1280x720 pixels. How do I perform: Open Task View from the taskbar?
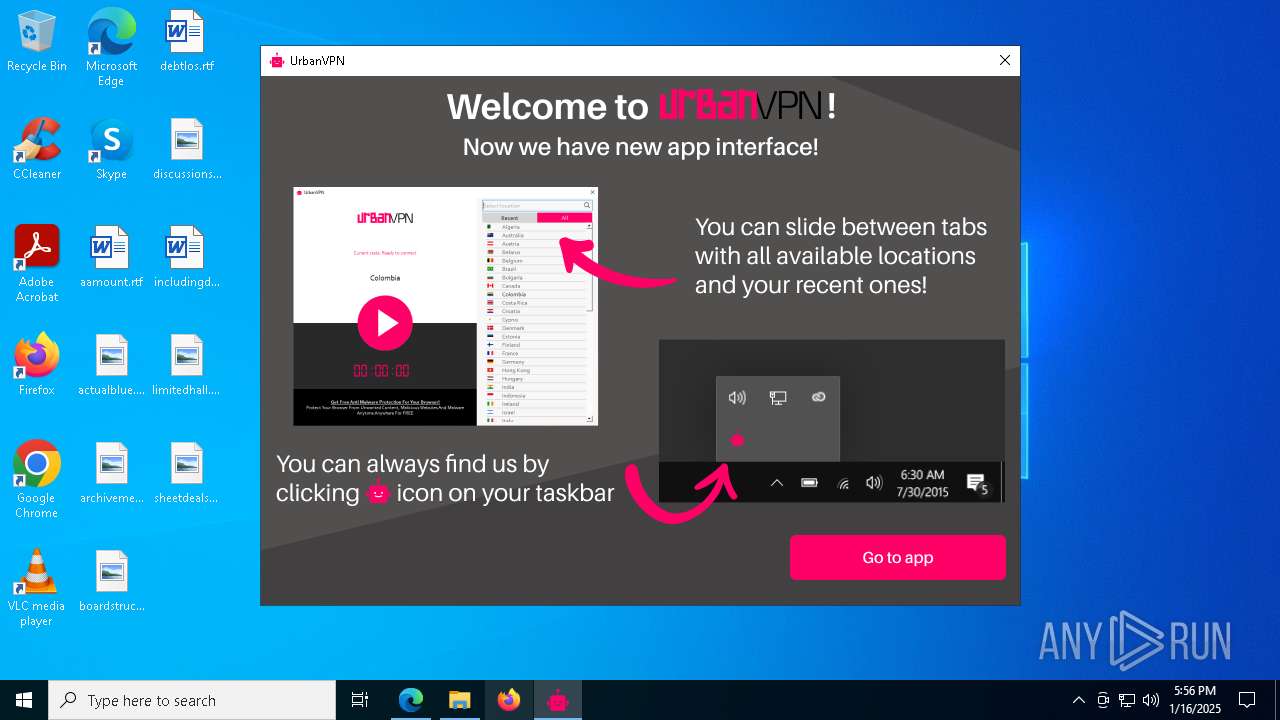click(x=360, y=700)
